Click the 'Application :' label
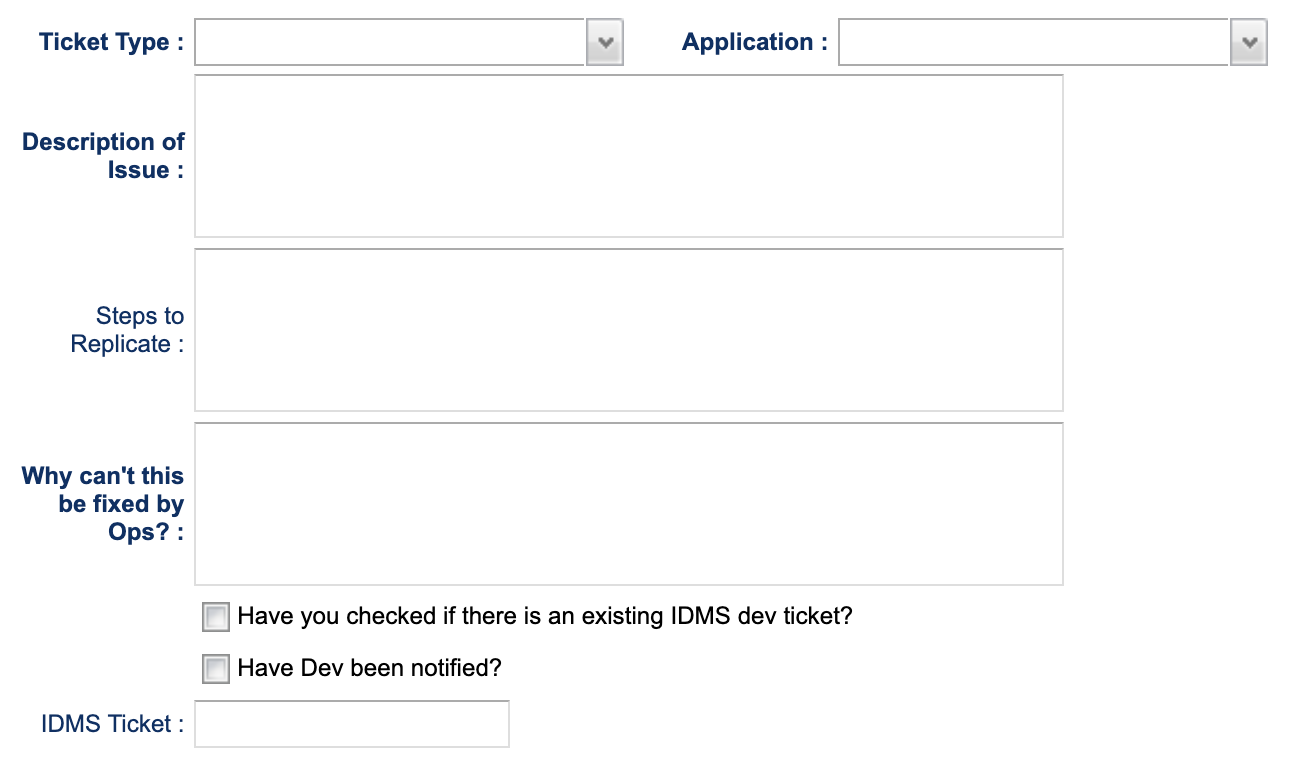 click(754, 43)
